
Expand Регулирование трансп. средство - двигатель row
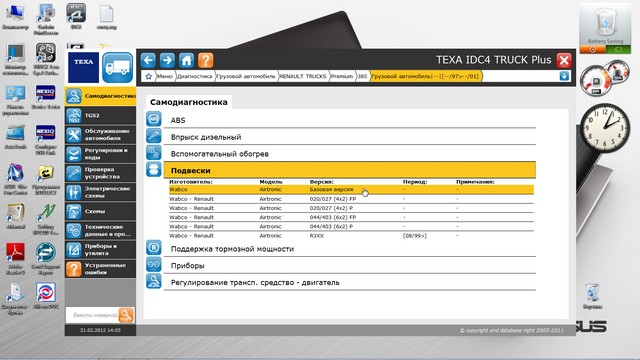click(x=350, y=282)
